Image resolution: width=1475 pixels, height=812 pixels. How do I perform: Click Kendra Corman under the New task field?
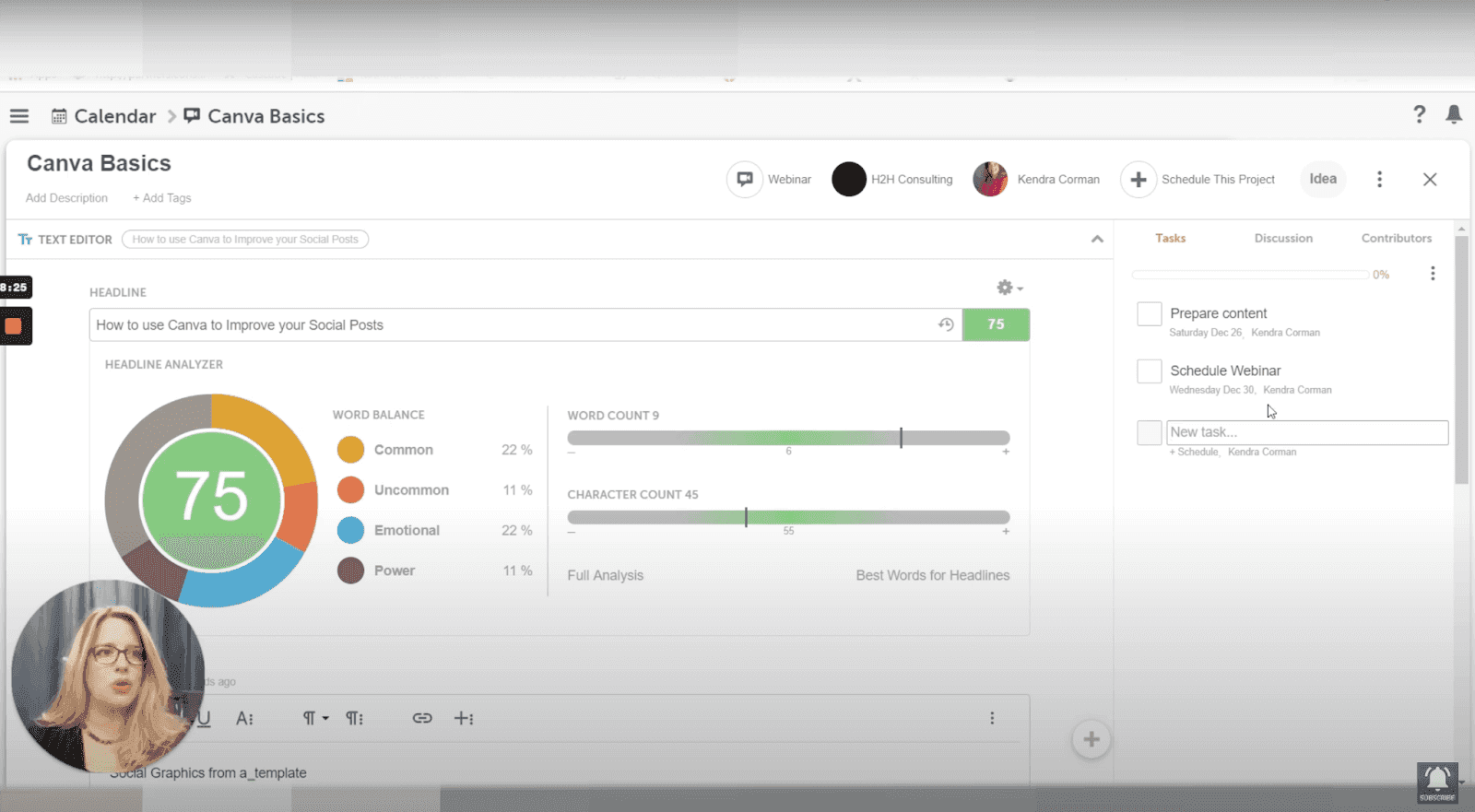(x=1262, y=452)
